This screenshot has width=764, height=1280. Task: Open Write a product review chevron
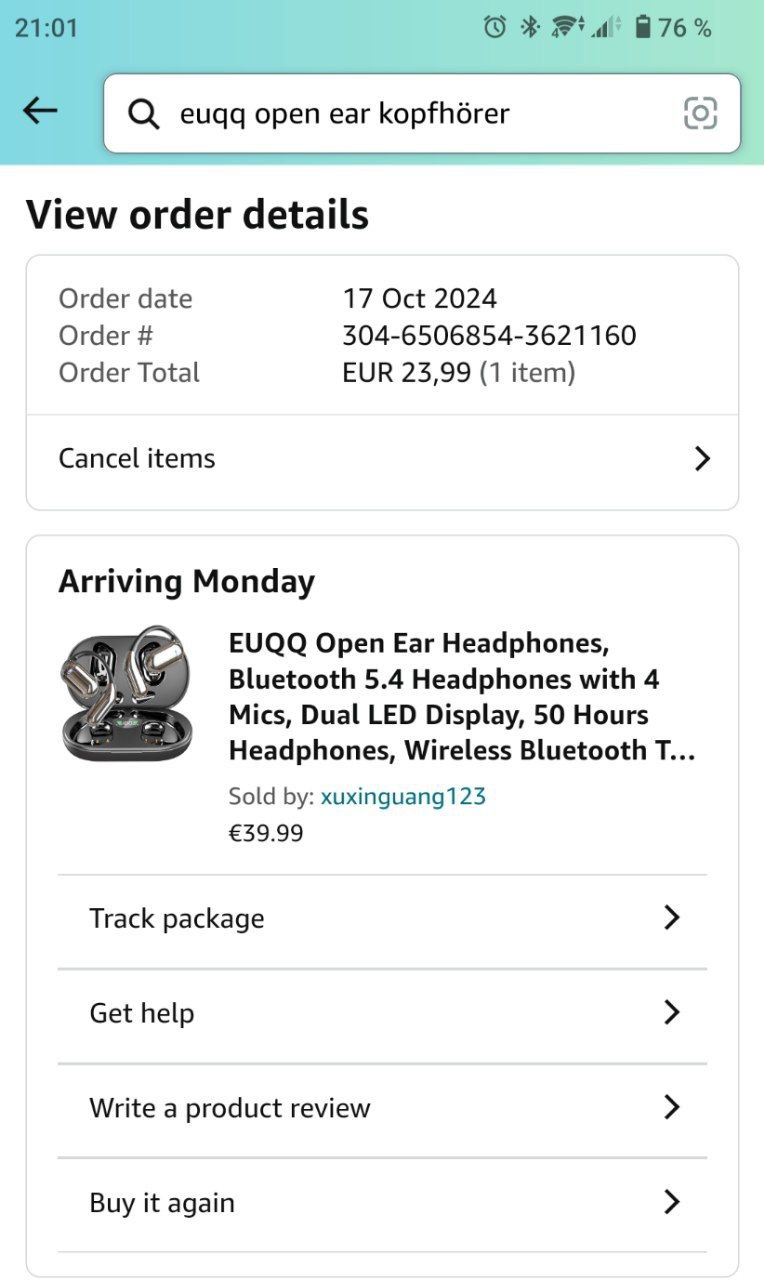click(x=672, y=1107)
